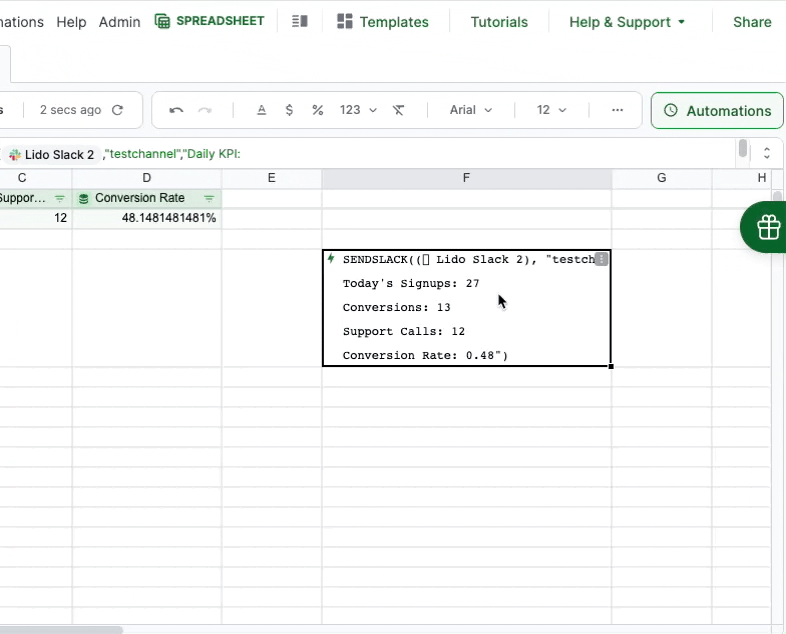The image size is (786, 634).
Task: Select column C header
Action: 22,178
